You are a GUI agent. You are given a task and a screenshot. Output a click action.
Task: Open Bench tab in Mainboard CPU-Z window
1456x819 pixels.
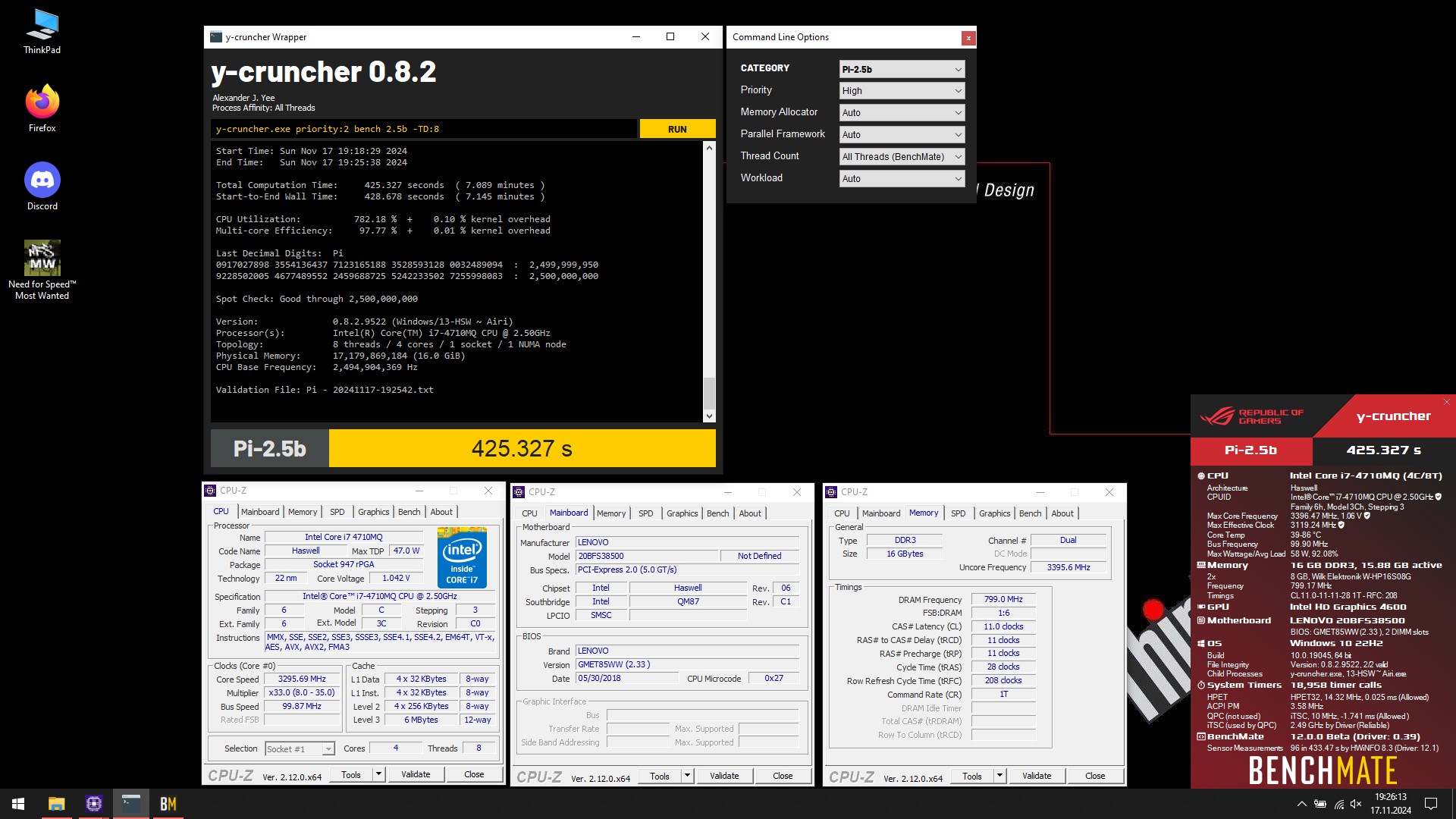717,513
